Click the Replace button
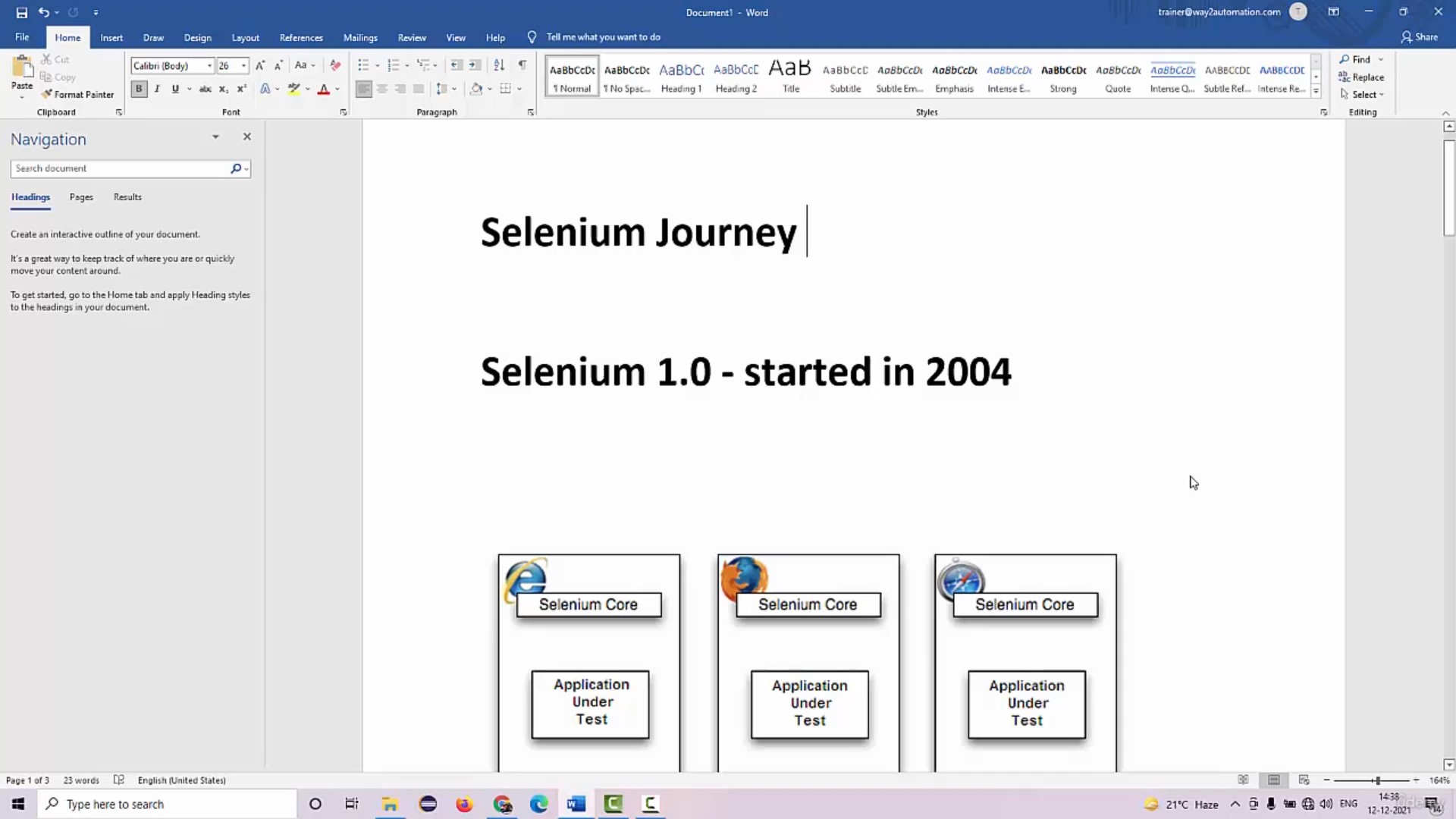The width and height of the screenshot is (1456, 819). click(x=1361, y=77)
